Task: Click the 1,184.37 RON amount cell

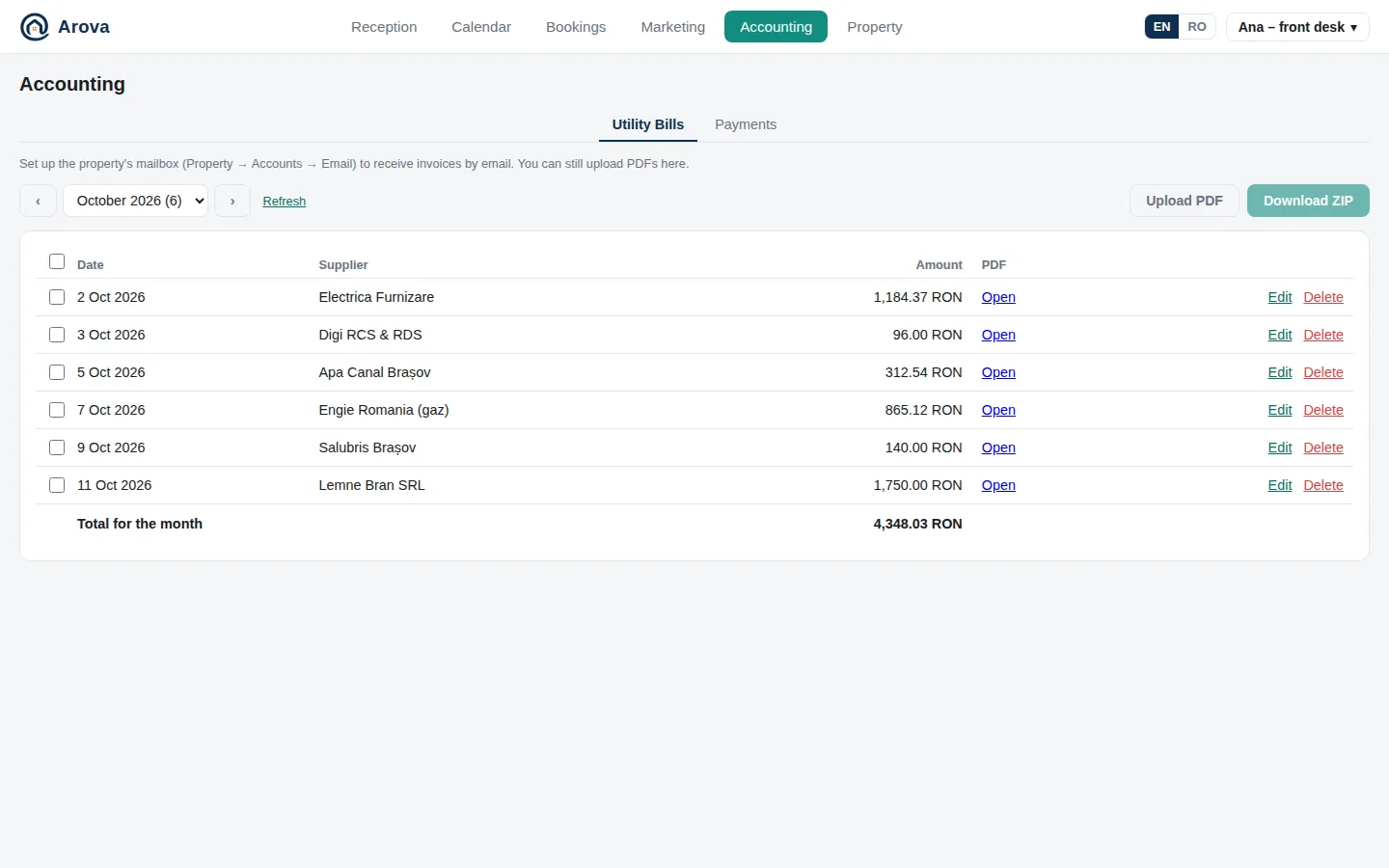Action: pos(917,297)
